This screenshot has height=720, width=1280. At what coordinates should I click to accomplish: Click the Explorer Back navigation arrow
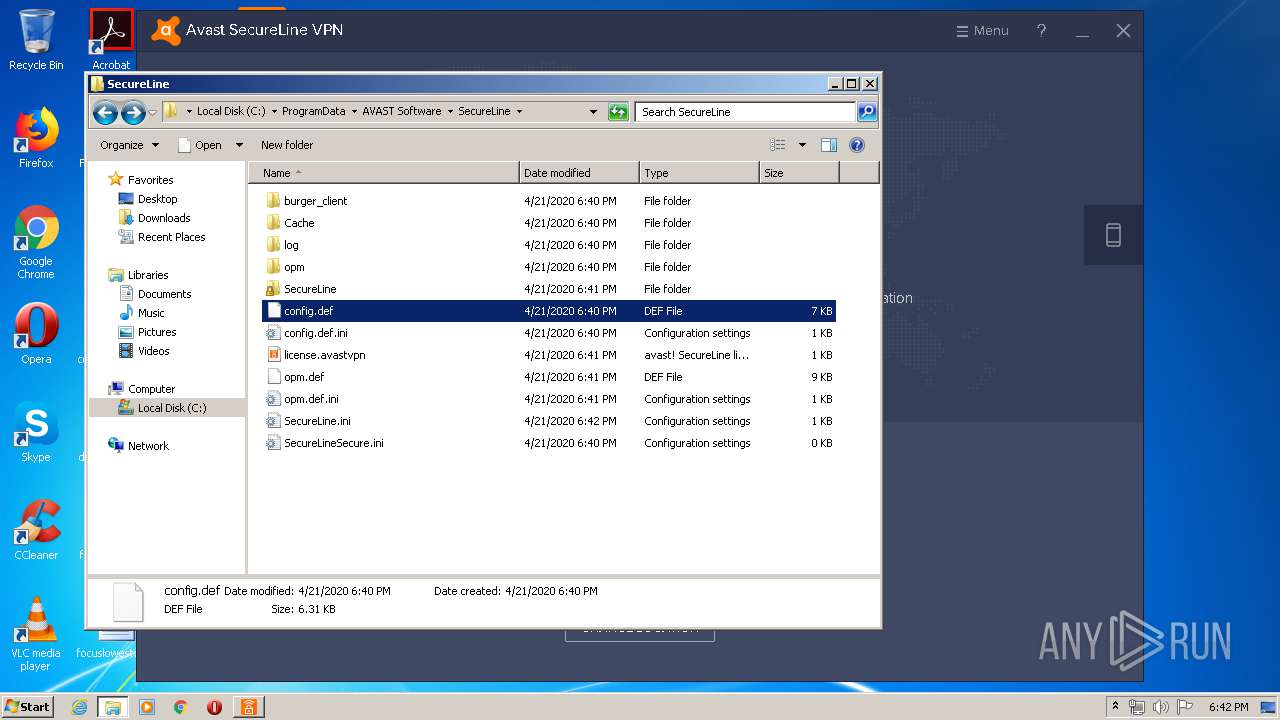(x=105, y=112)
